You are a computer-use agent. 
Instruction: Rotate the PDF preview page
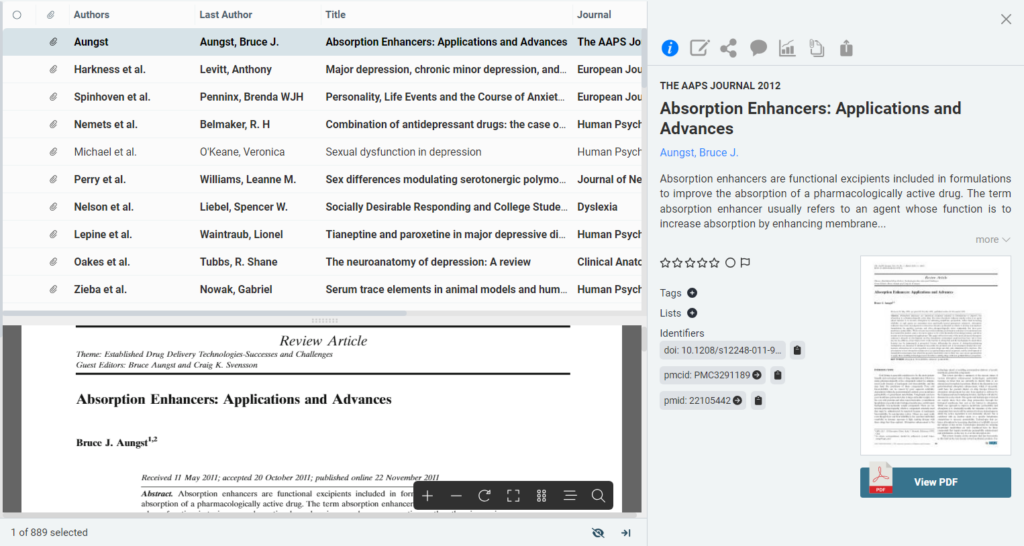tap(484, 496)
